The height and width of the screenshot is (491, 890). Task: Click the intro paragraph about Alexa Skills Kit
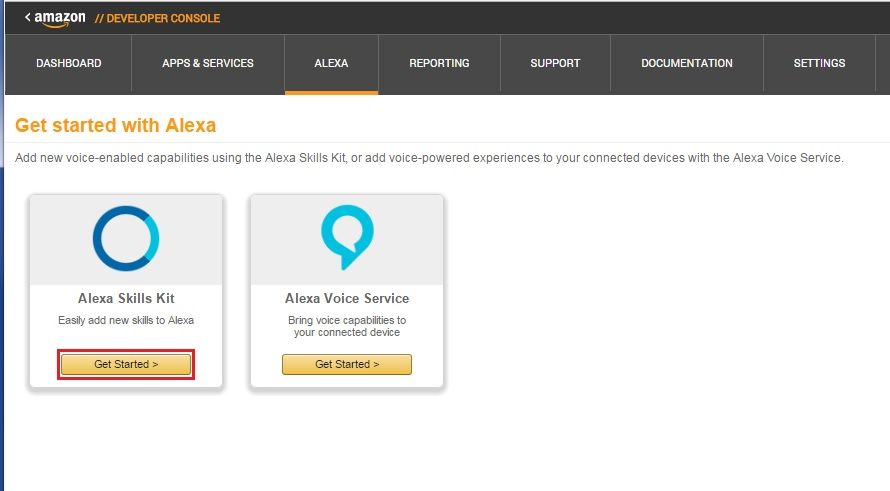pos(430,158)
